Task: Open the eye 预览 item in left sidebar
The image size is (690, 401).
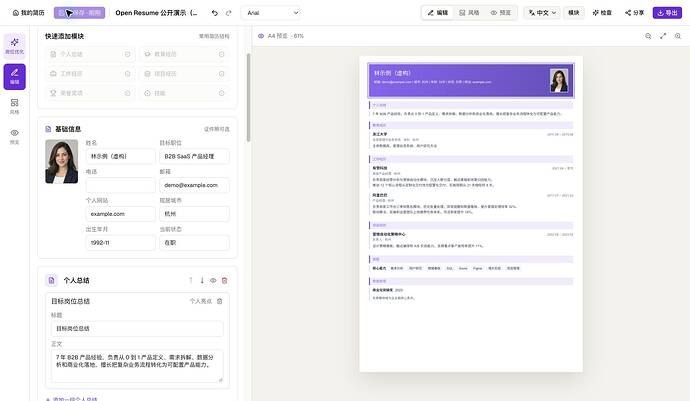Action: point(15,136)
